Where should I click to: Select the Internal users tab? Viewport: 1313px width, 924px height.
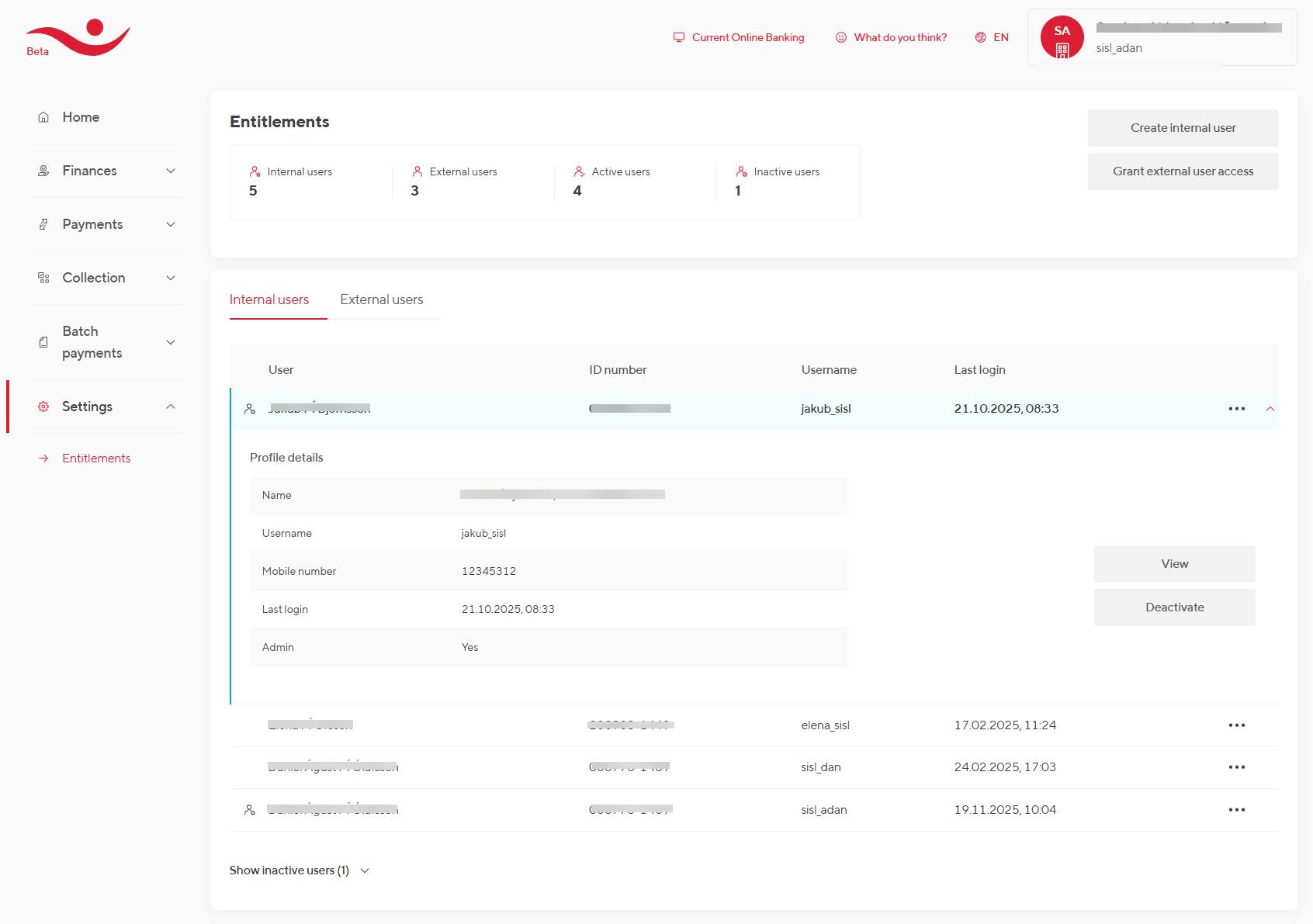[x=269, y=299]
